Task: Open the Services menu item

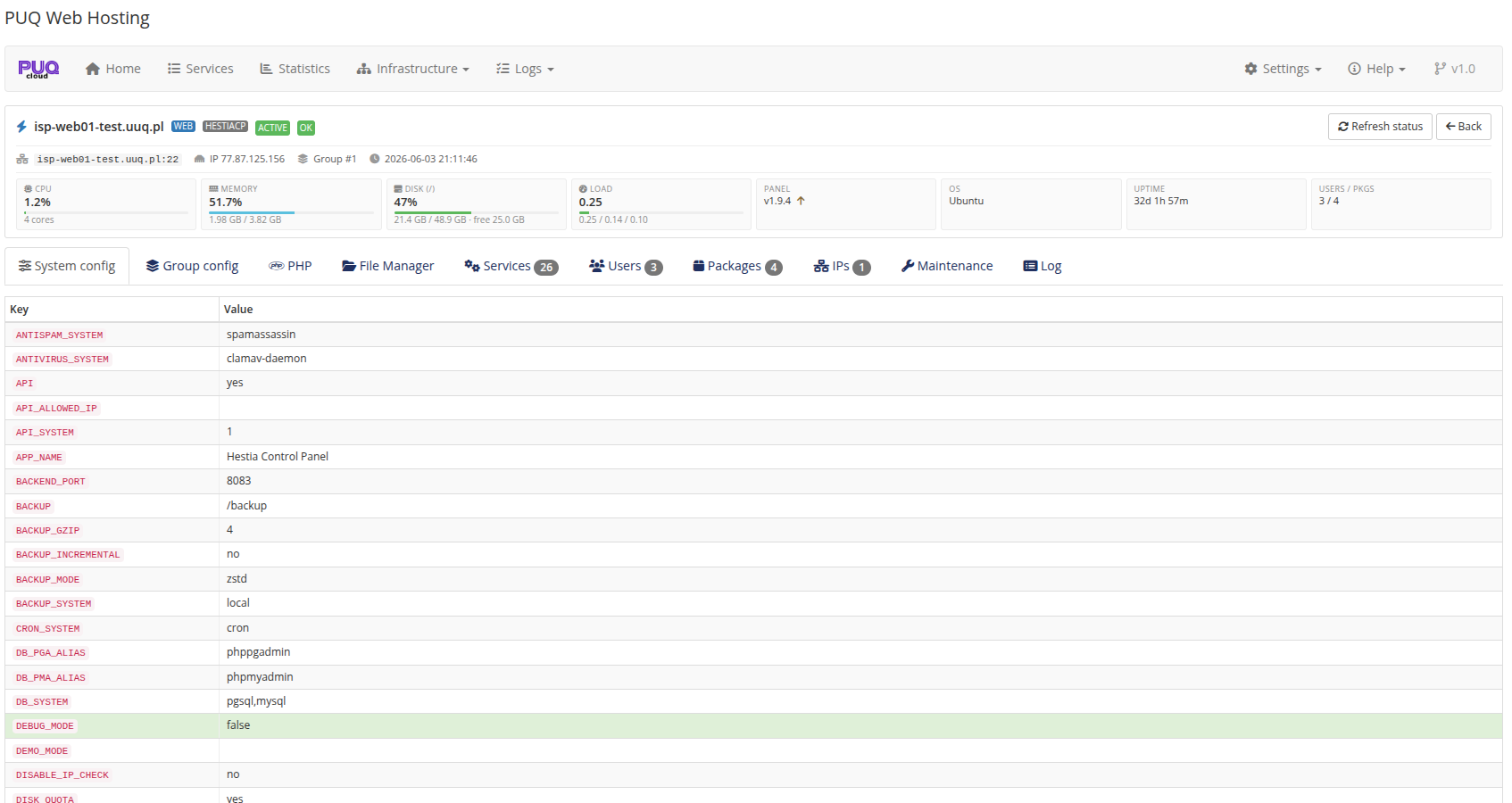Action: (201, 69)
